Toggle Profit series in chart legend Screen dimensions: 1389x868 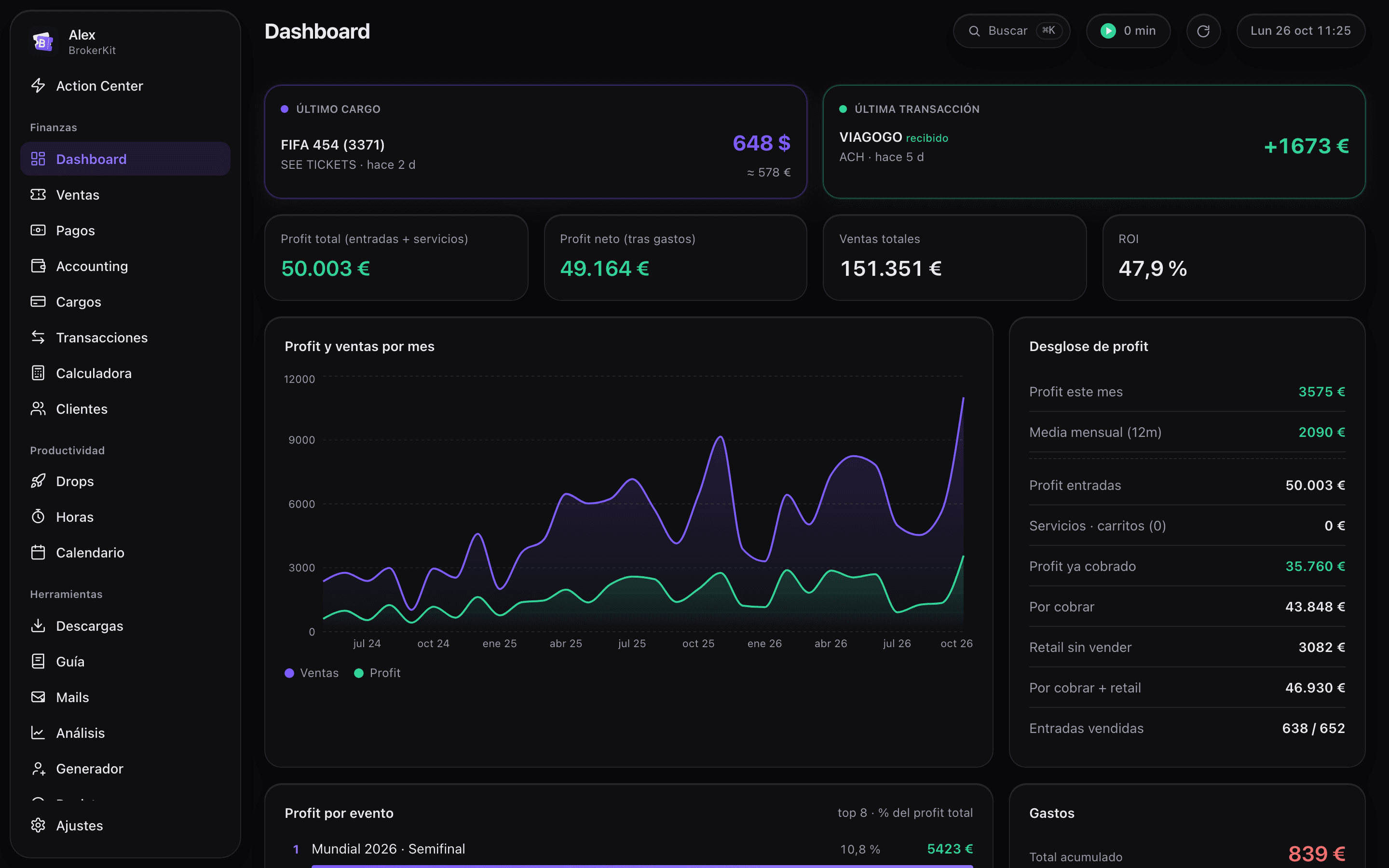click(x=377, y=673)
